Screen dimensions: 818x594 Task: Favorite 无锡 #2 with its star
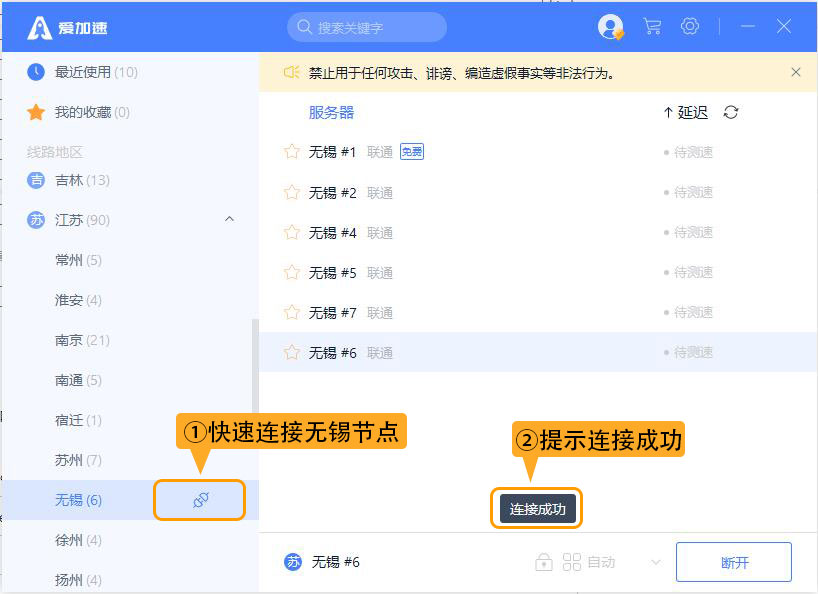coord(292,192)
